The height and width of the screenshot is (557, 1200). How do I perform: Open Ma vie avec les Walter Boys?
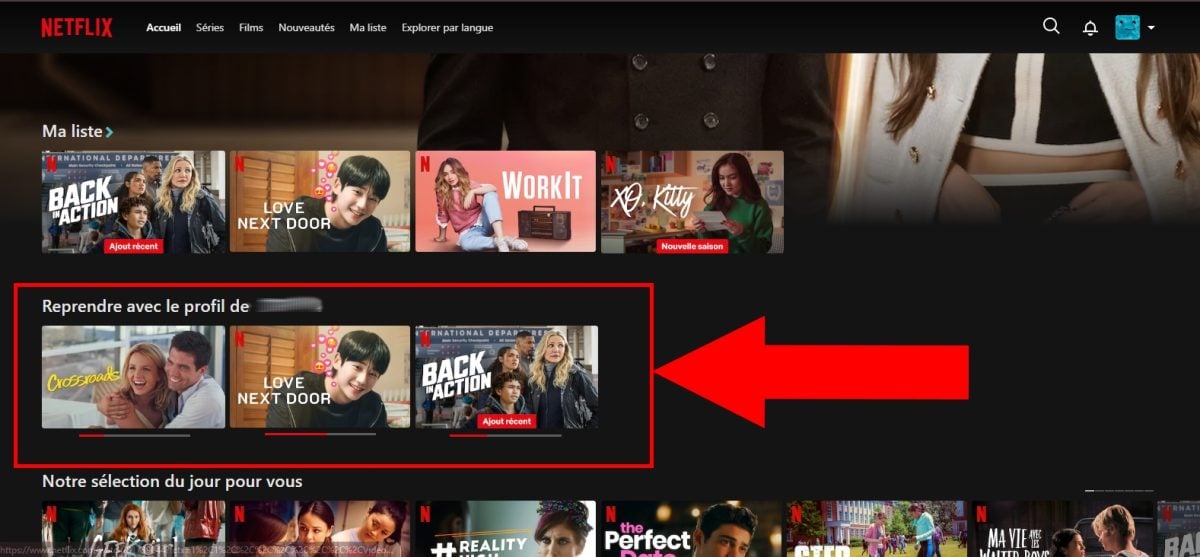coord(1062,529)
